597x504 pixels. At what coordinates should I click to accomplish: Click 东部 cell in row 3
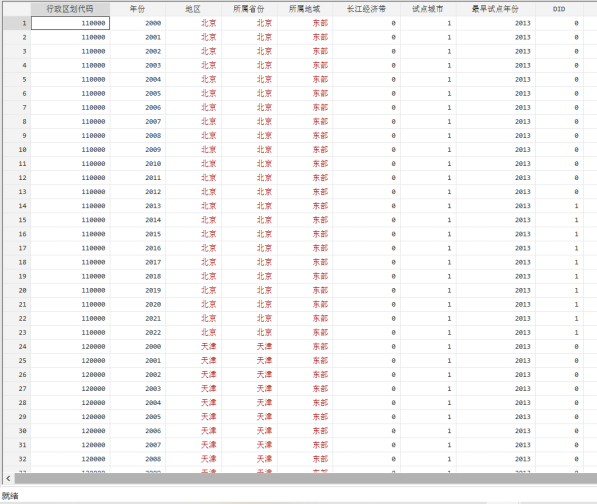pos(305,51)
